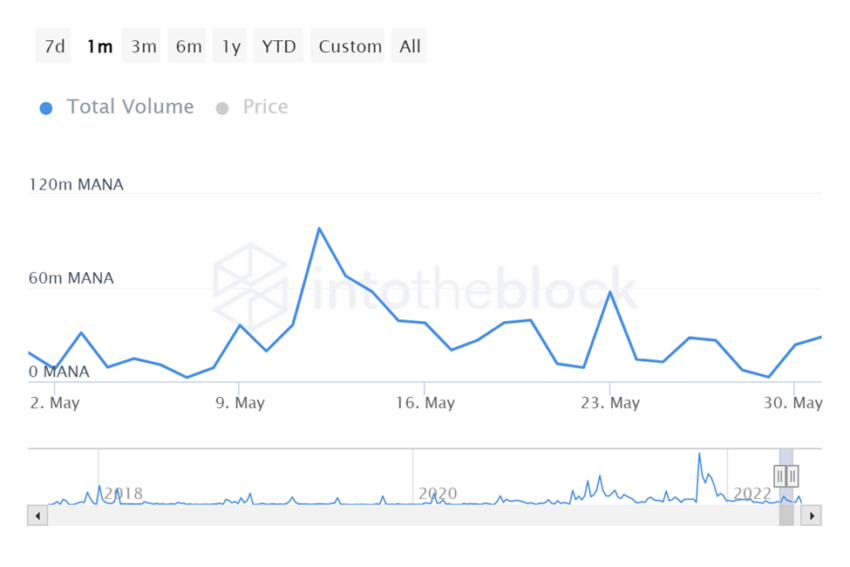The width and height of the screenshot is (850, 567).
Task: Click the right scroll arrow of navigator
Action: point(812,516)
